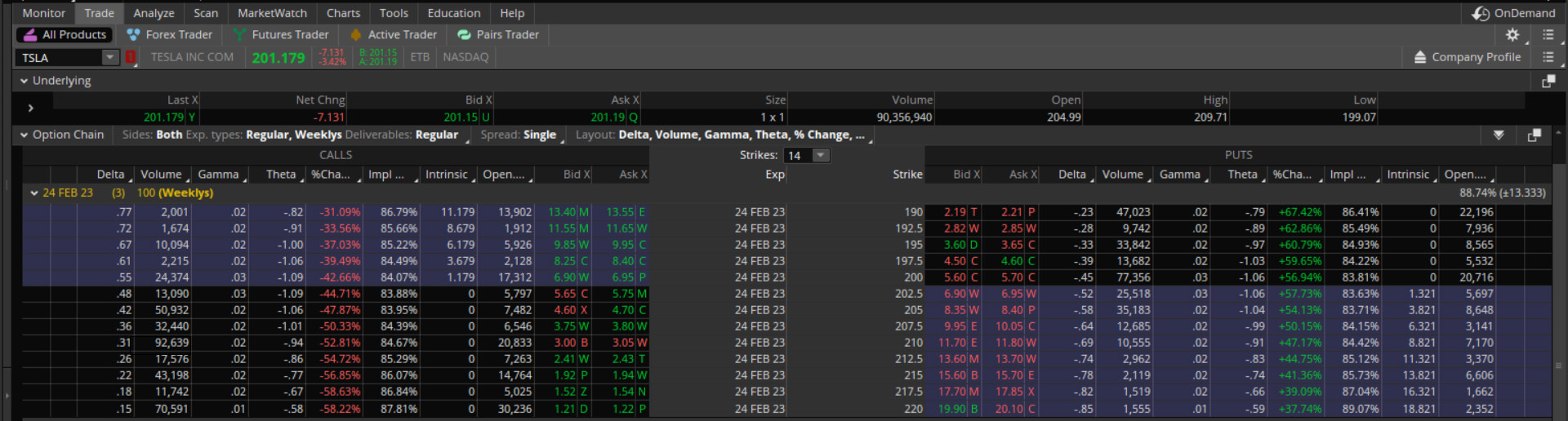Switch to the Forex Trader sub-tab

point(169,35)
